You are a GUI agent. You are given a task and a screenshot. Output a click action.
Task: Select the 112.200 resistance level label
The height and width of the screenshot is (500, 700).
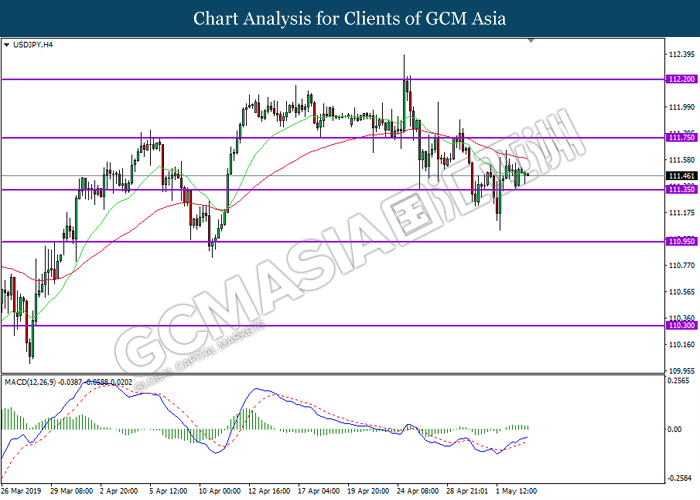pos(681,79)
